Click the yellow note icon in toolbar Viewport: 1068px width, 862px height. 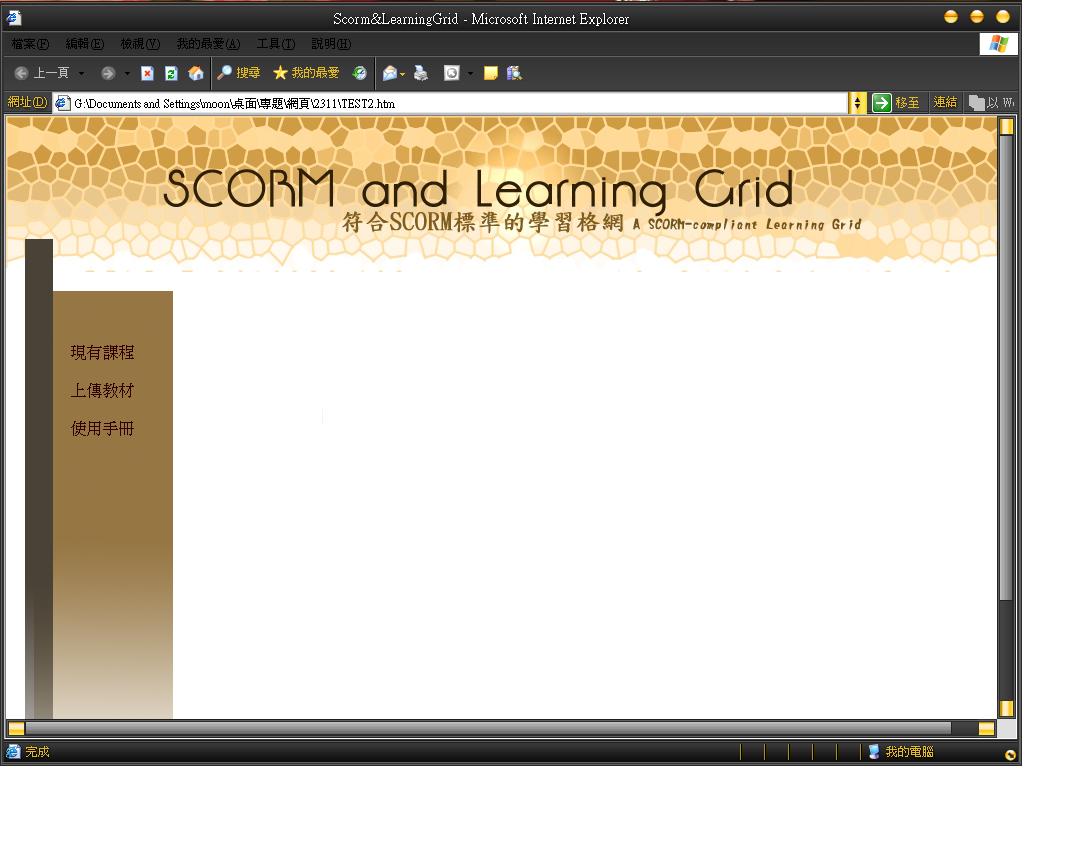coord(490,73)
